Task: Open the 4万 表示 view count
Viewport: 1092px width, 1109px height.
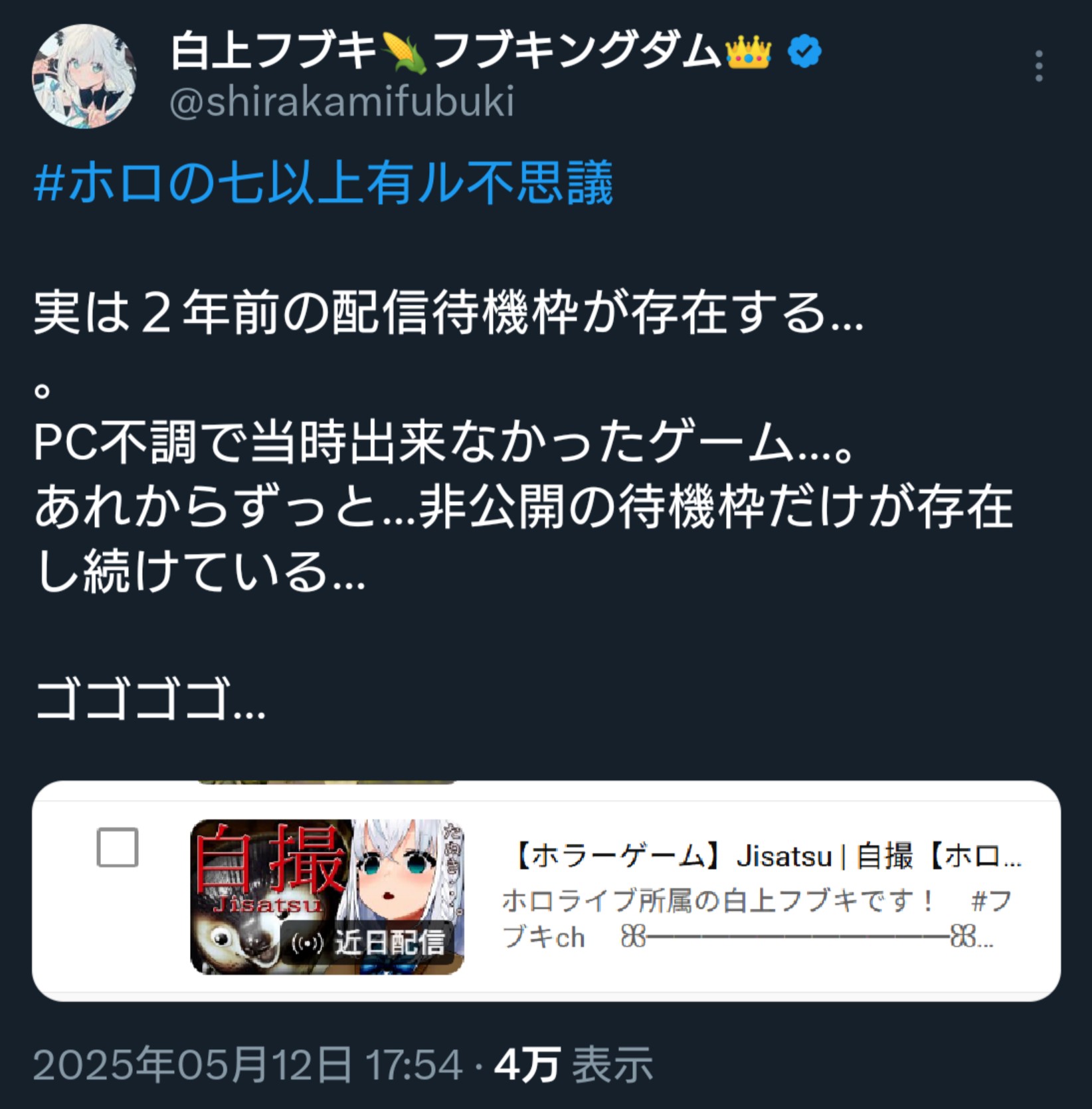Action: [574, 1064]
